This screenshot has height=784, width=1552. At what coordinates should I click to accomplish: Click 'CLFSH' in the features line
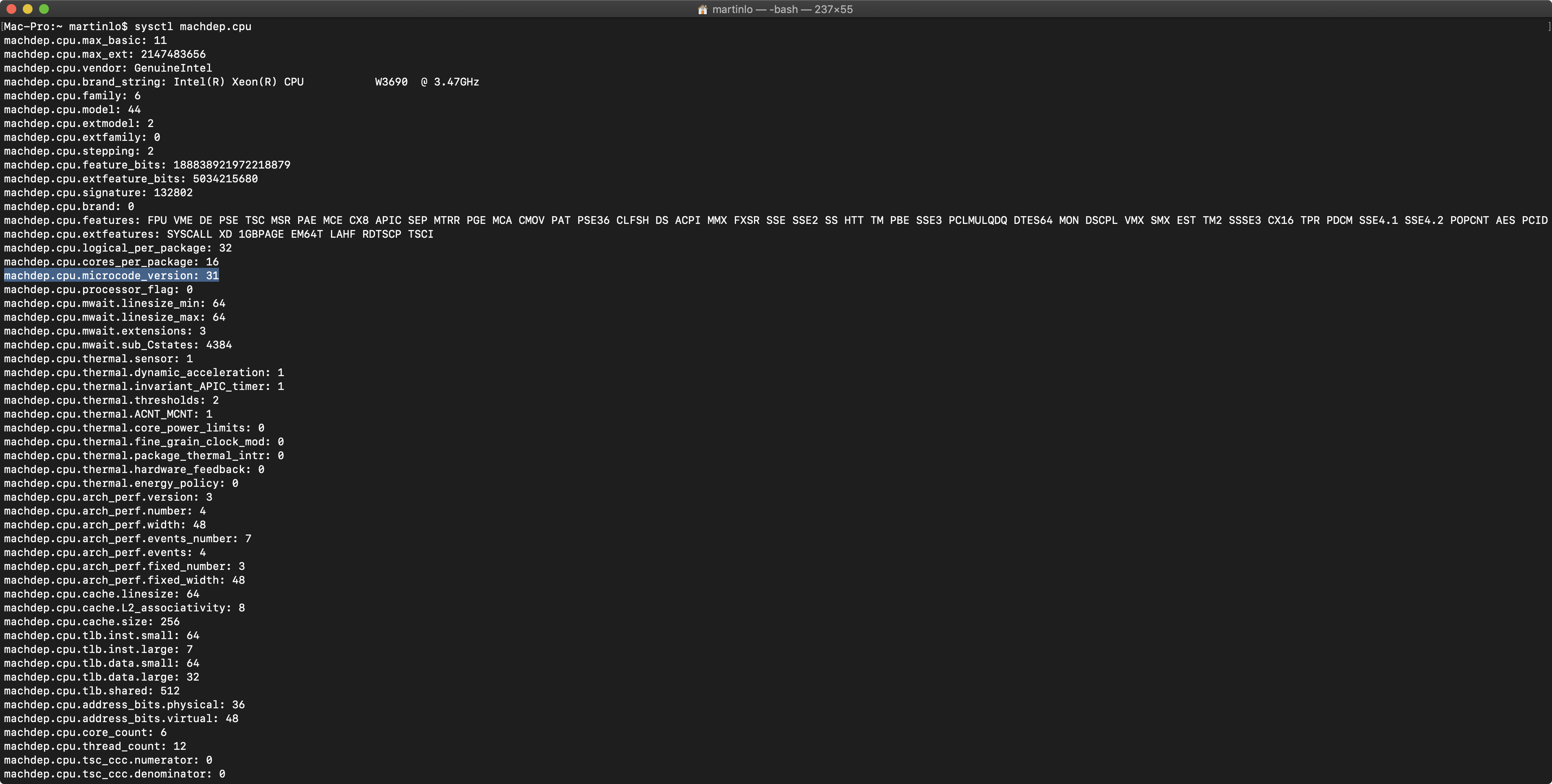tap(632, 220)
